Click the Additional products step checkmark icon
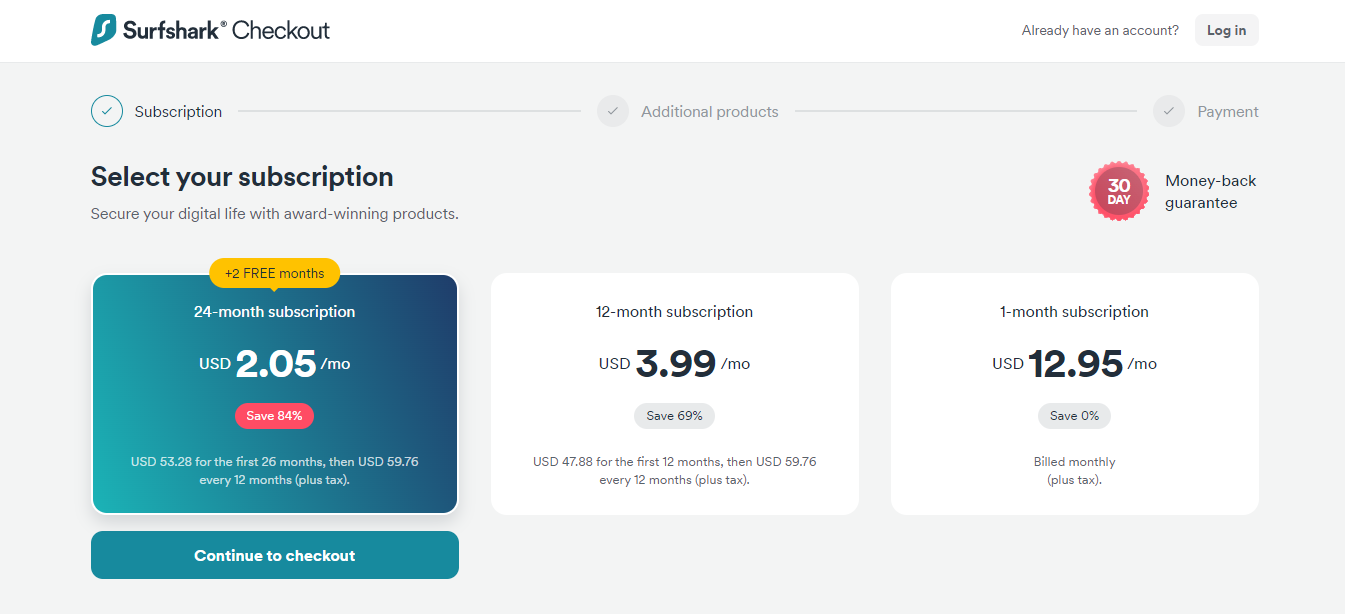Viewport: 1345px width, 614px height. coord(613,111)
